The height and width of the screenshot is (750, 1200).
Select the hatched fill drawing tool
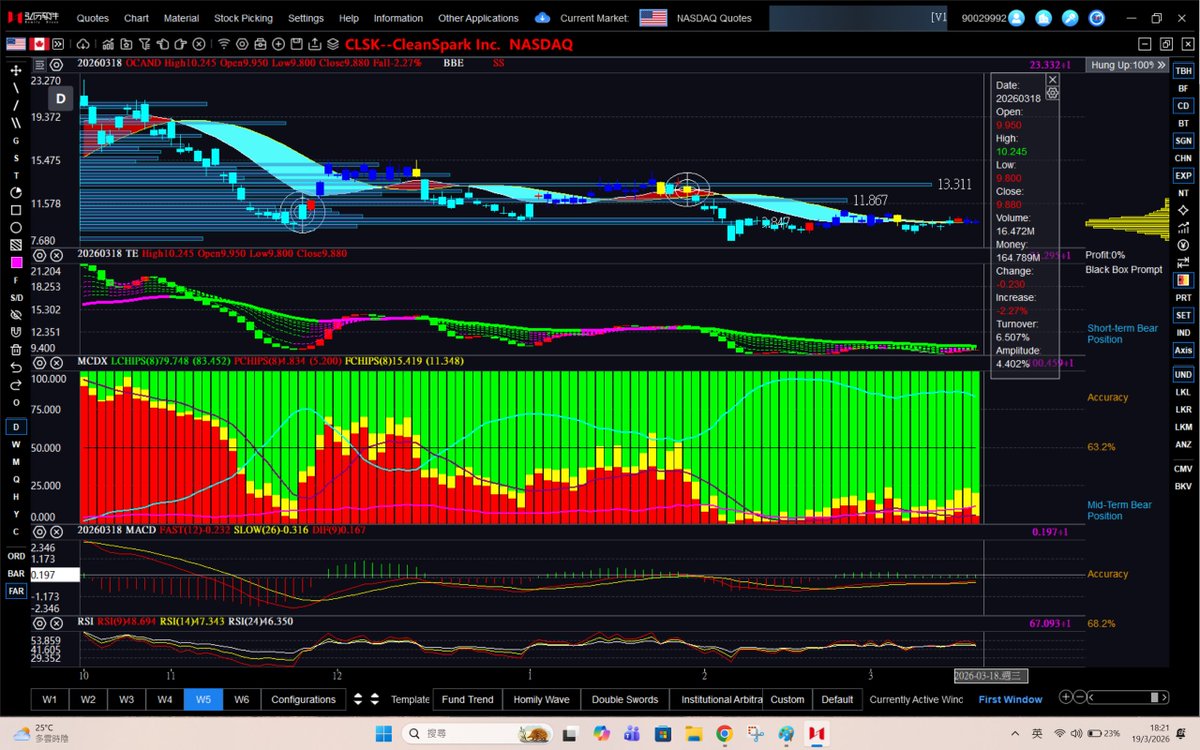tap(16, 244)
